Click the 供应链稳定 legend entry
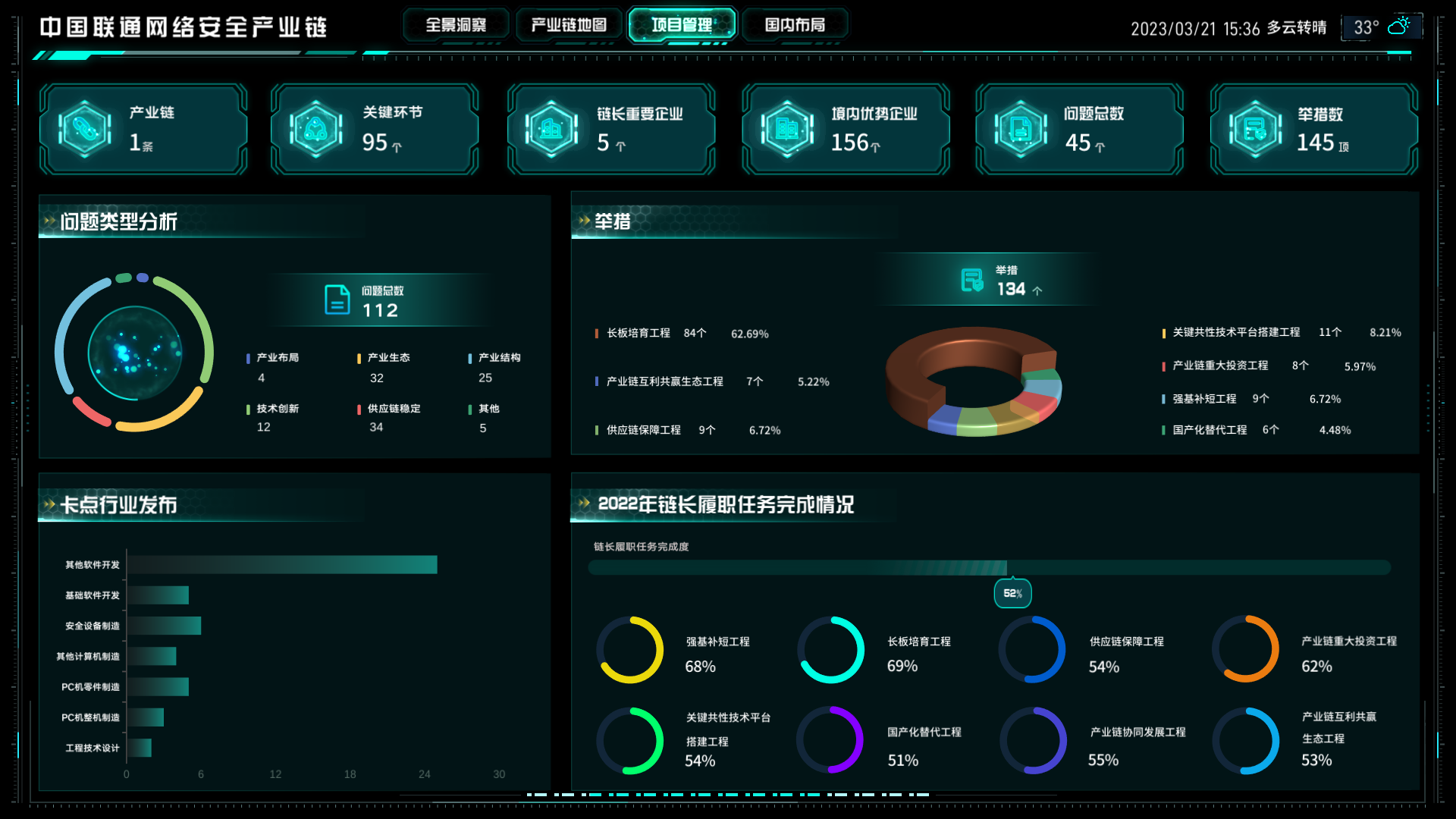Image resolution: width=1456 pixels, height=819 pixels. coord(389,418)
